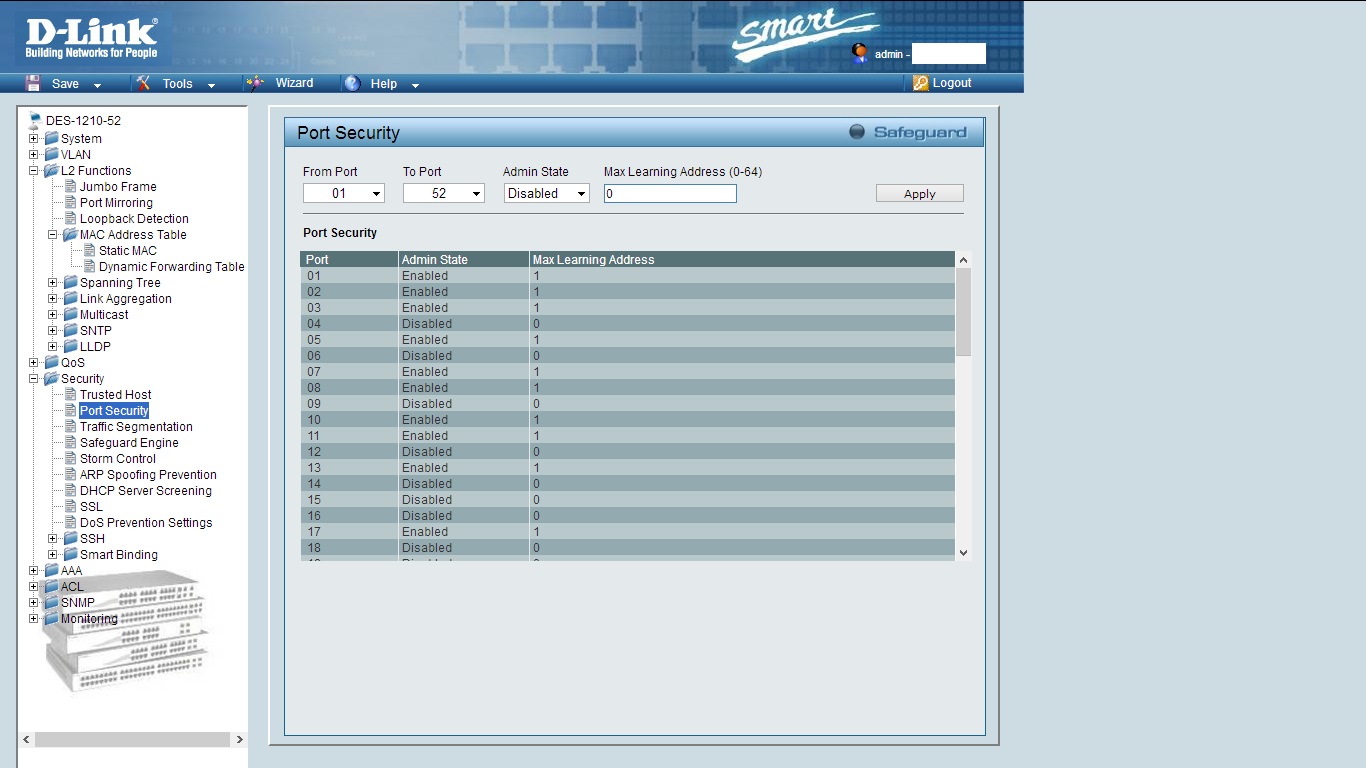Viewport: 1366px width, 768px height.
Task: Click the DHCP Server Screening page icon
Action: point(70,490)
